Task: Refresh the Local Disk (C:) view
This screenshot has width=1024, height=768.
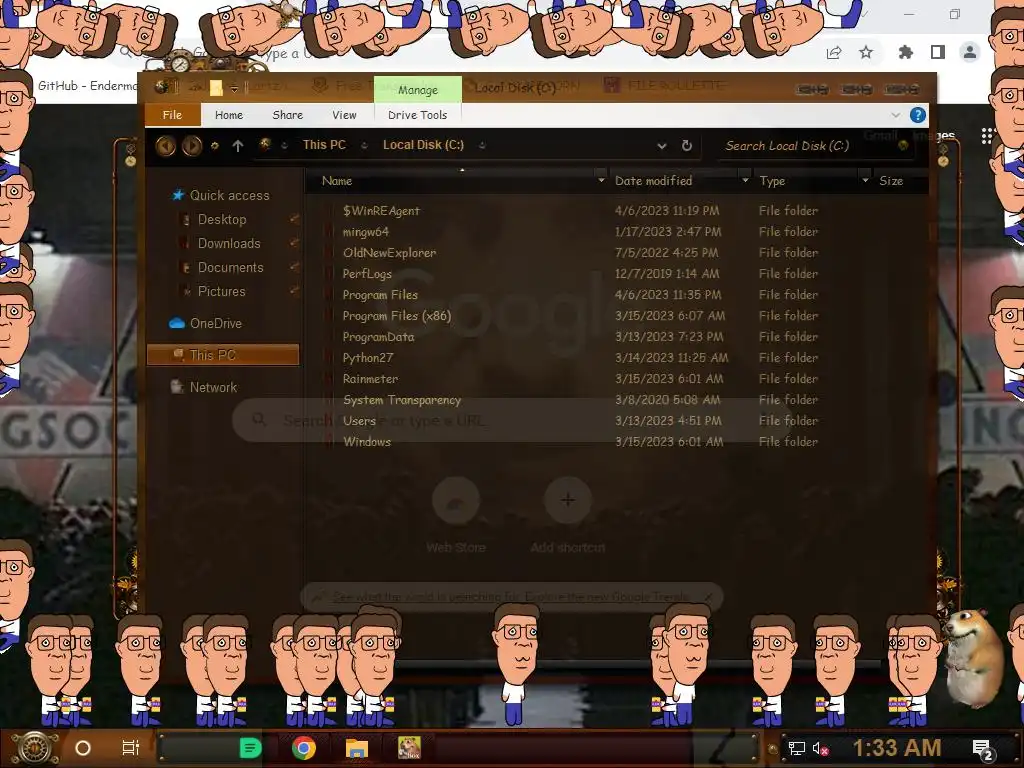Action: [x=686, y=146]
